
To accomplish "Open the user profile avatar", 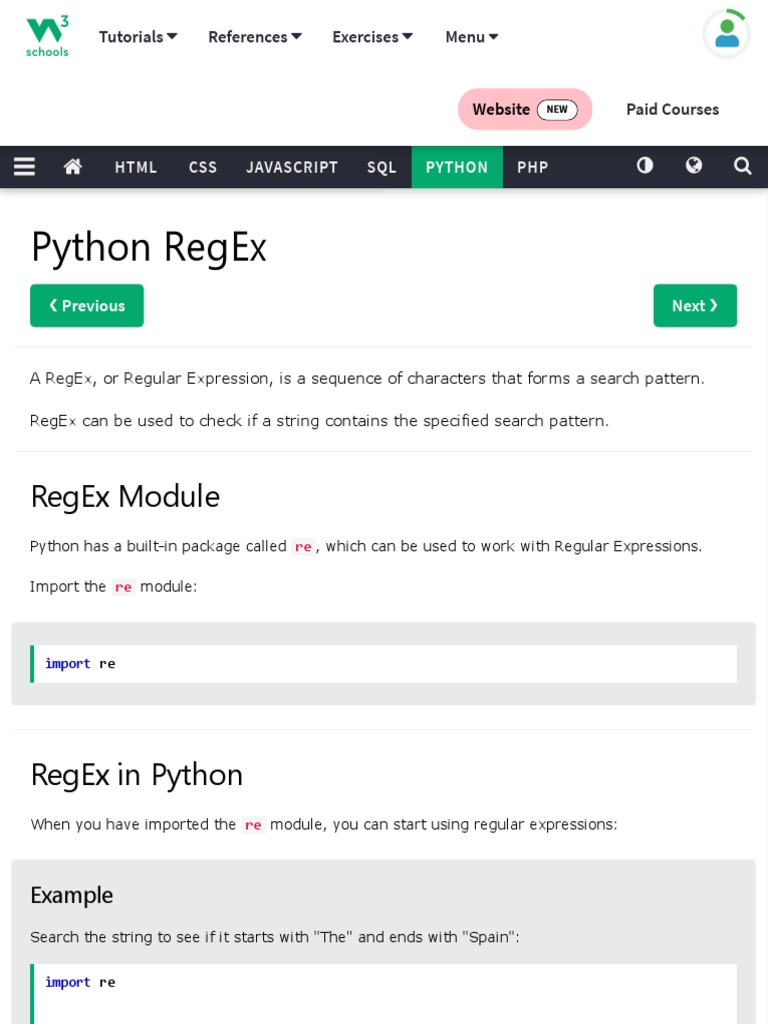I will tap(726, 34).
